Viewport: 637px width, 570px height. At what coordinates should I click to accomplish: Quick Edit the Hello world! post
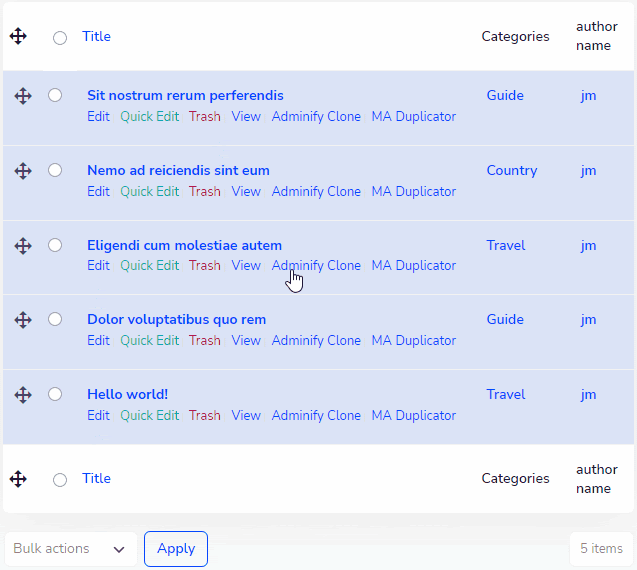149,416
